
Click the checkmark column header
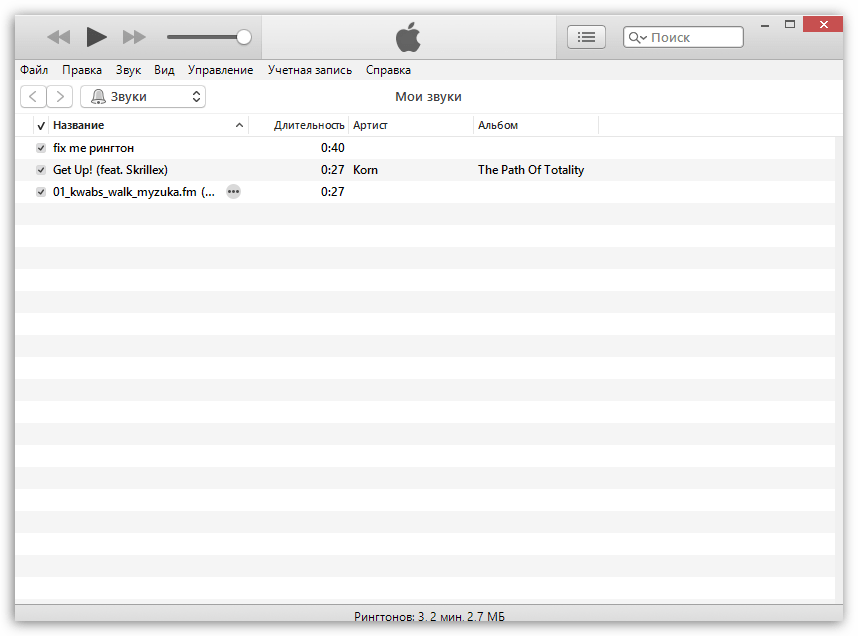click(x=41, y=126)
